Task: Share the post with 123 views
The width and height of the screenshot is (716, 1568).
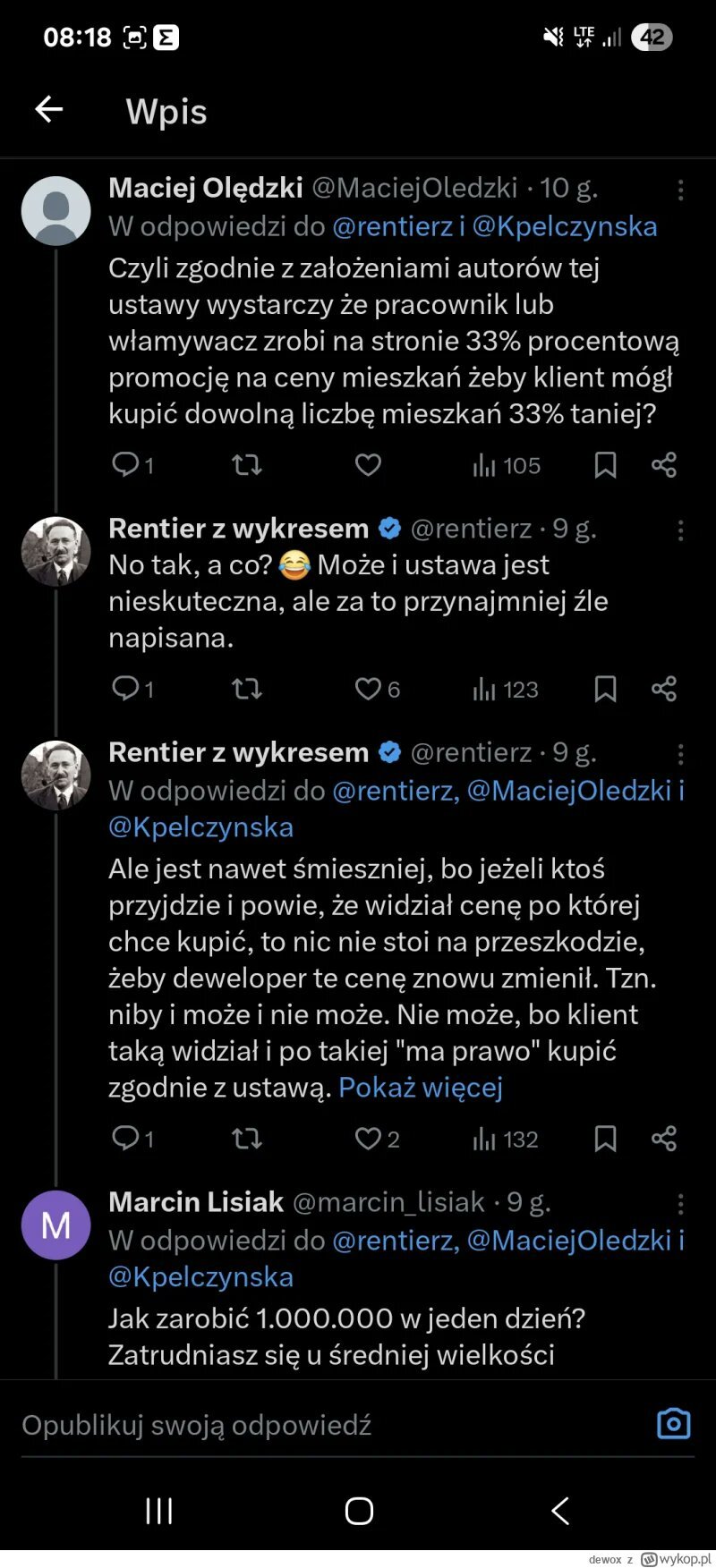Action: click(664, 689)
